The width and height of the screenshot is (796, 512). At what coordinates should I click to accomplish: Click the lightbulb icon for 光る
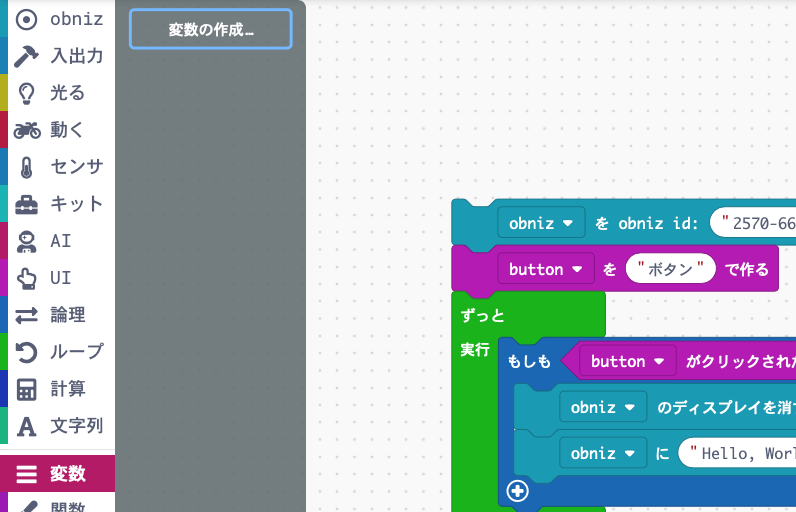point(27,93)
